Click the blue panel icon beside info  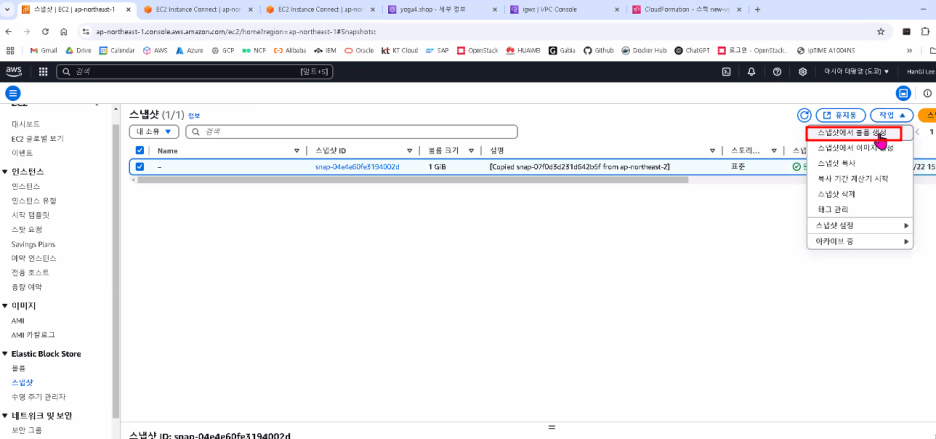coord(903,93)
